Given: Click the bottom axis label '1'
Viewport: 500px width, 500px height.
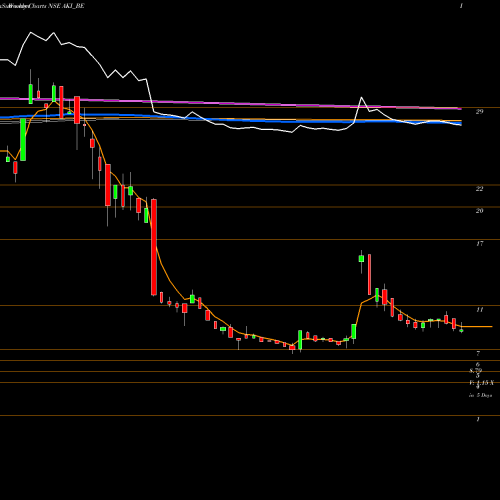Looking at the screenshot, I should (x=478, y=419).
